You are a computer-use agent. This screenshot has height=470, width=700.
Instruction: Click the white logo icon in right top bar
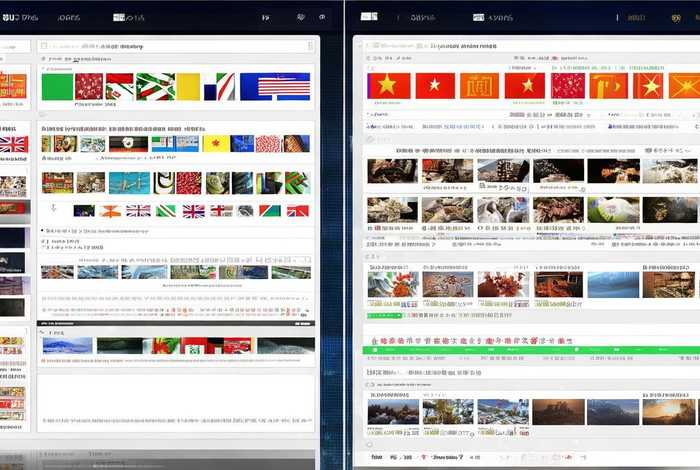369,17
